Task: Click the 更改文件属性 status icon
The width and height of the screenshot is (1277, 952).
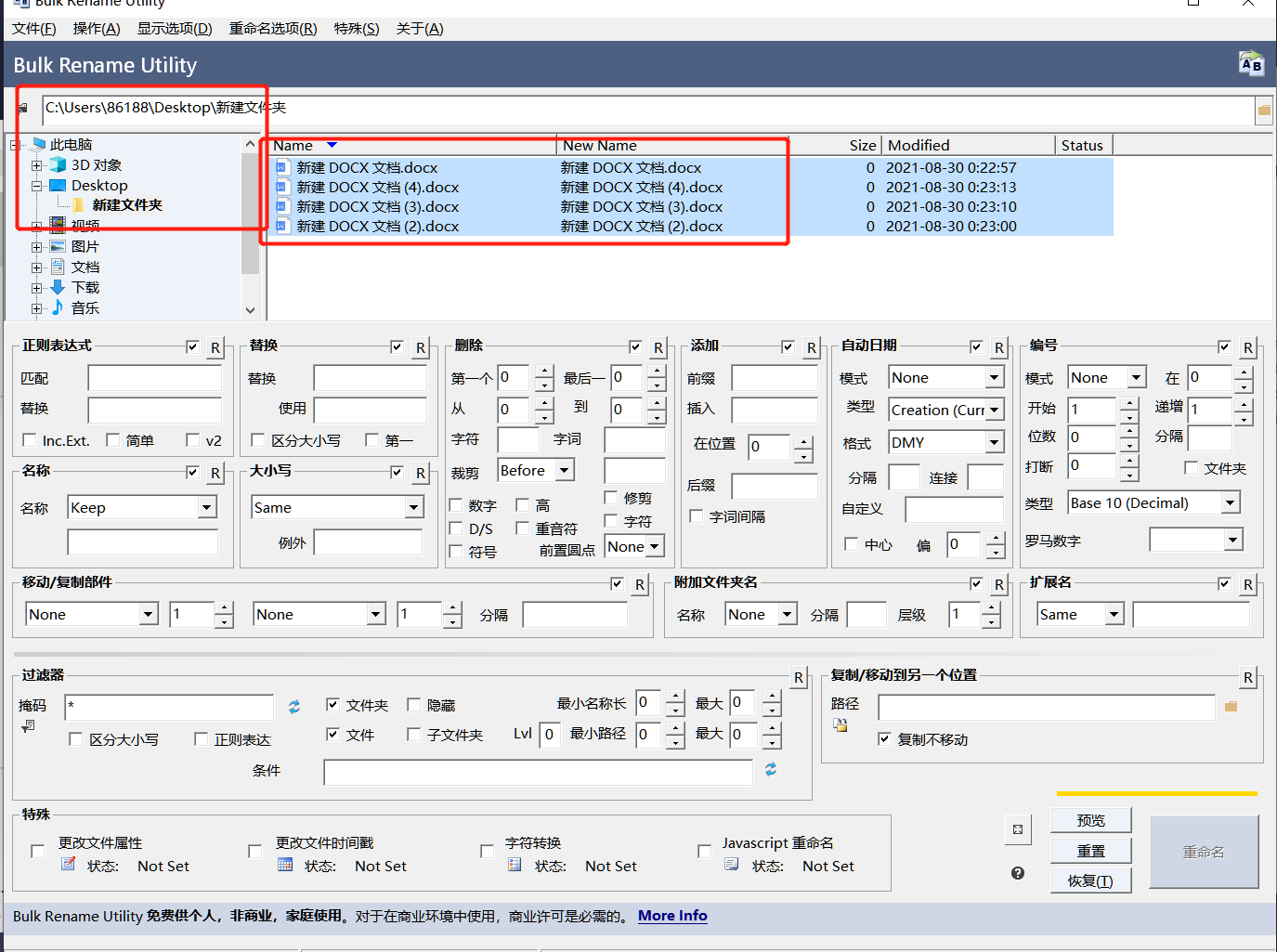Action: (68, 864)
